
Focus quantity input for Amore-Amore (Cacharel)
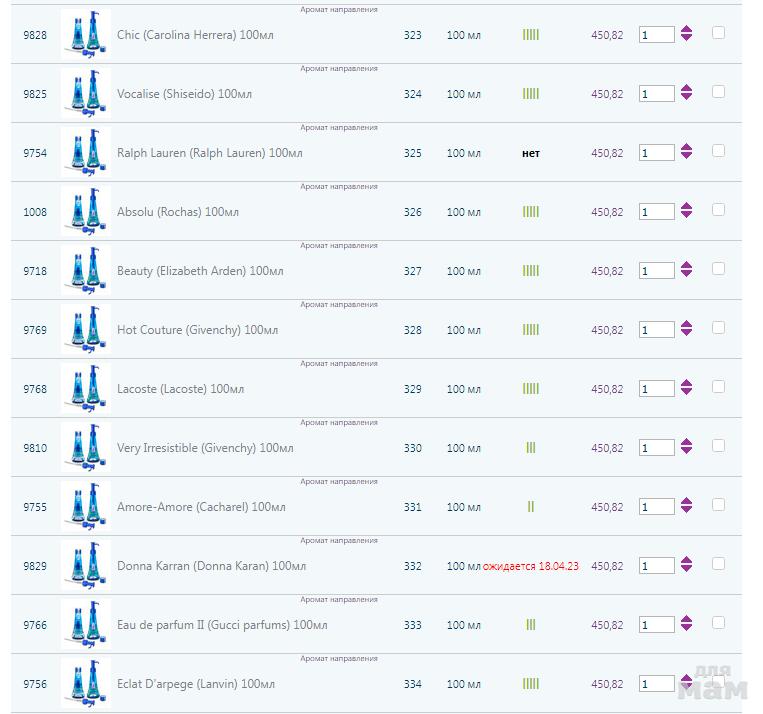pos(656,507)
